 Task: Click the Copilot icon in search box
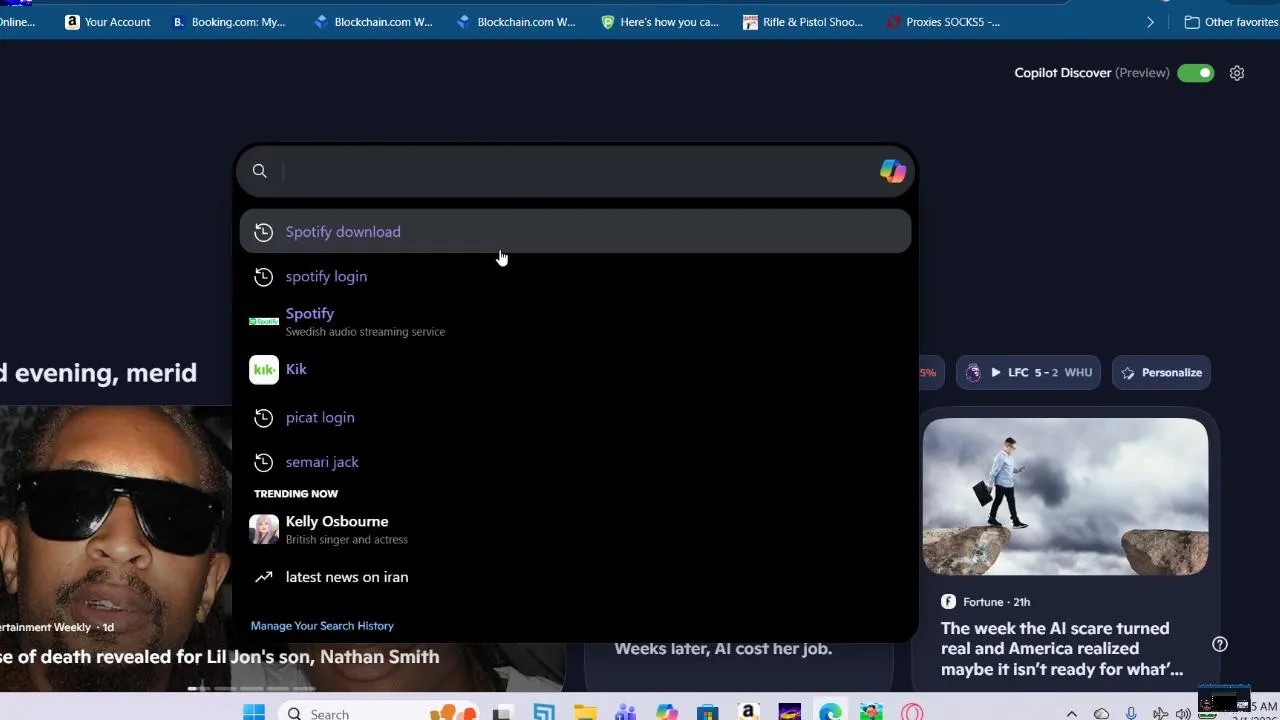(x=893, y=171)
